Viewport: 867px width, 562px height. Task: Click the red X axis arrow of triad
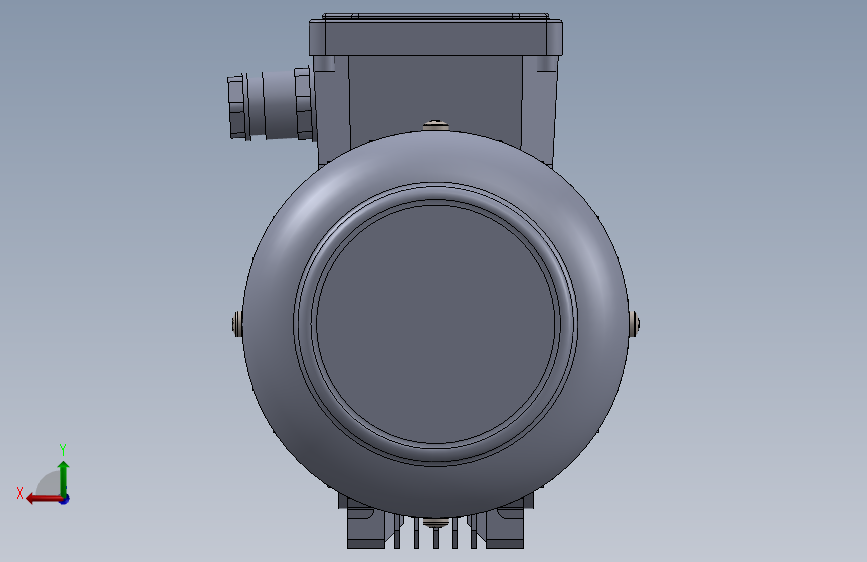[43, 499]
